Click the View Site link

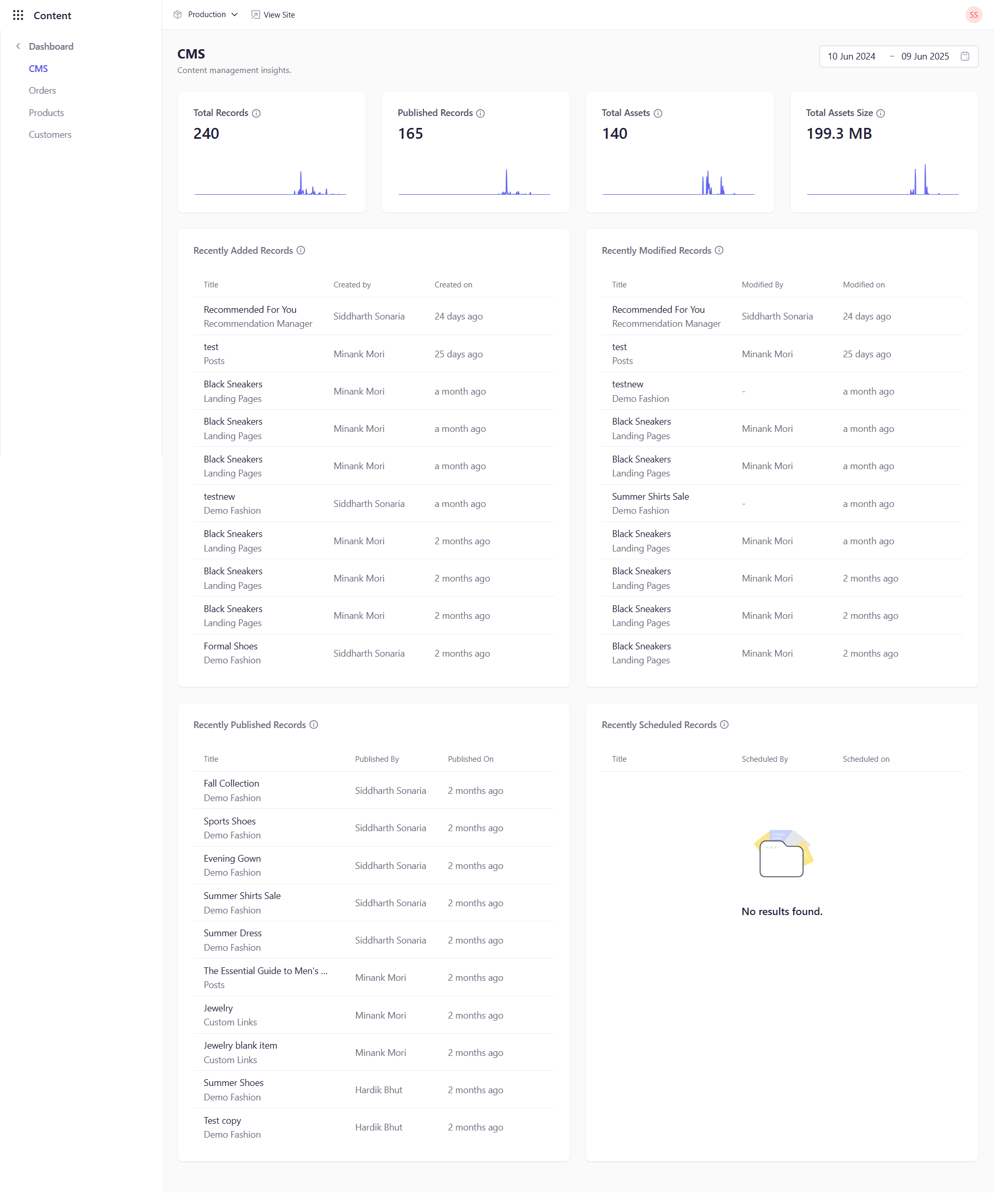pos(280,14)
